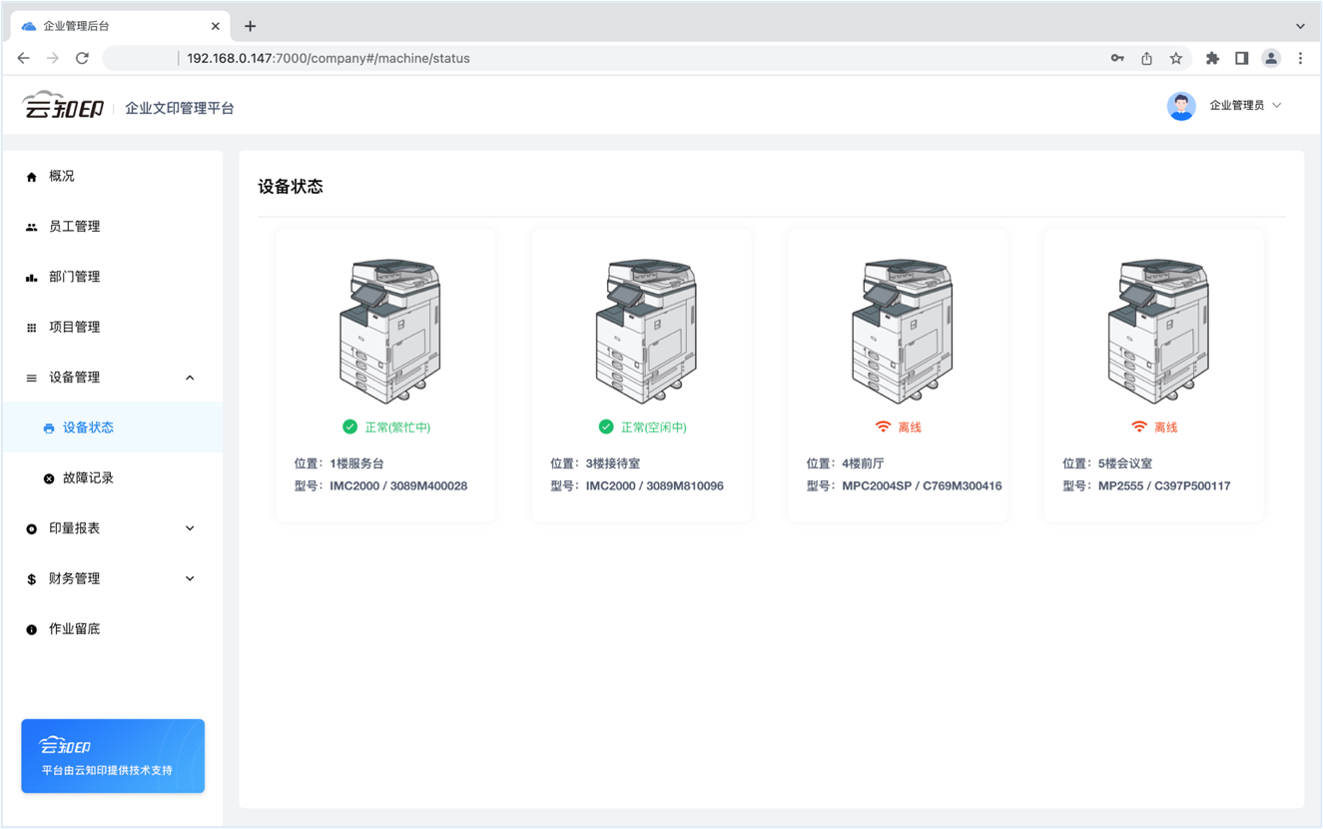
Task: Expand the 财务管理 menu chevron
Action: [x=190, y=579]
